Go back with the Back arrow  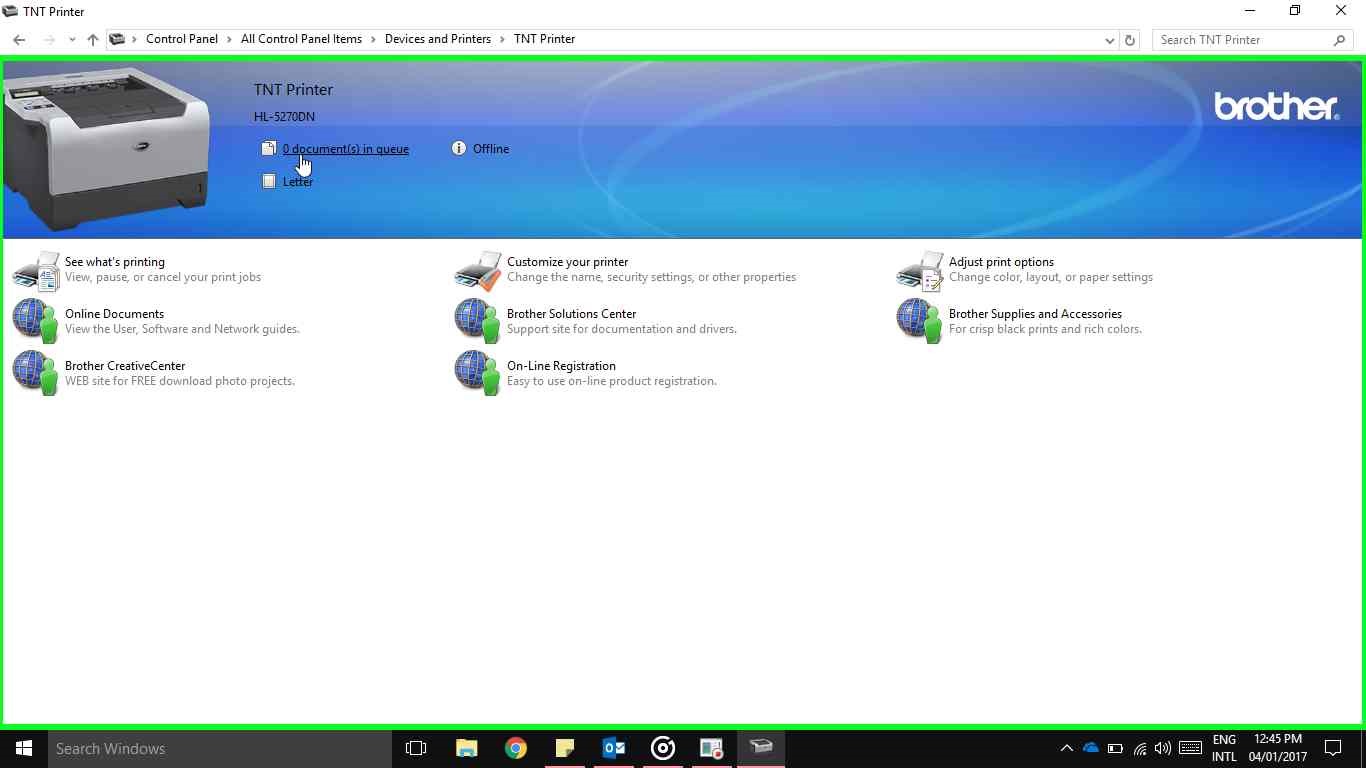click(x=20, y=40)
